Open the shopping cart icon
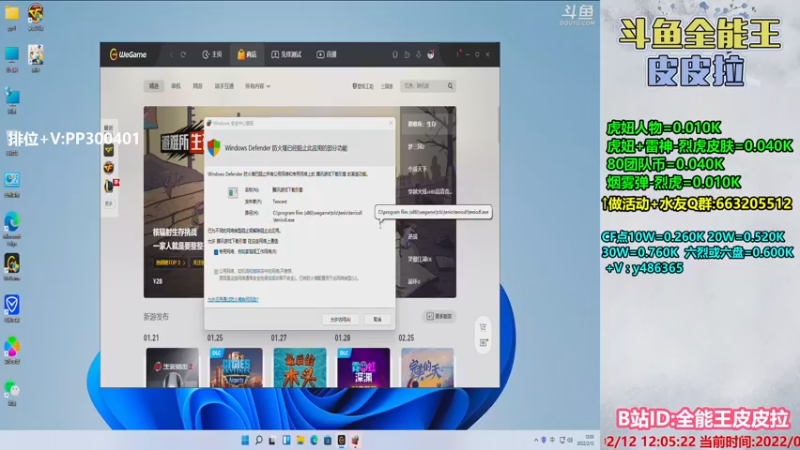Image resolution: width=800 pixels, height=450 pixels. coord(483,327)
